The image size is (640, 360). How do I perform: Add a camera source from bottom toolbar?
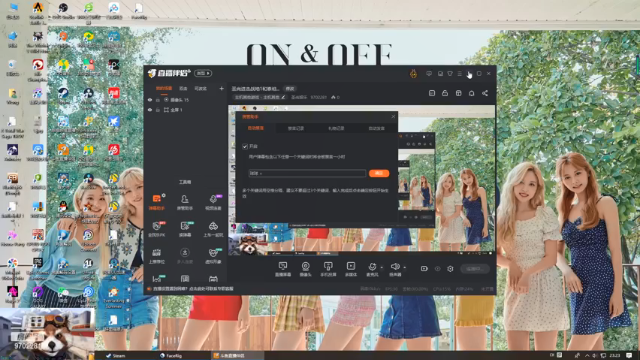pos(305,269)
